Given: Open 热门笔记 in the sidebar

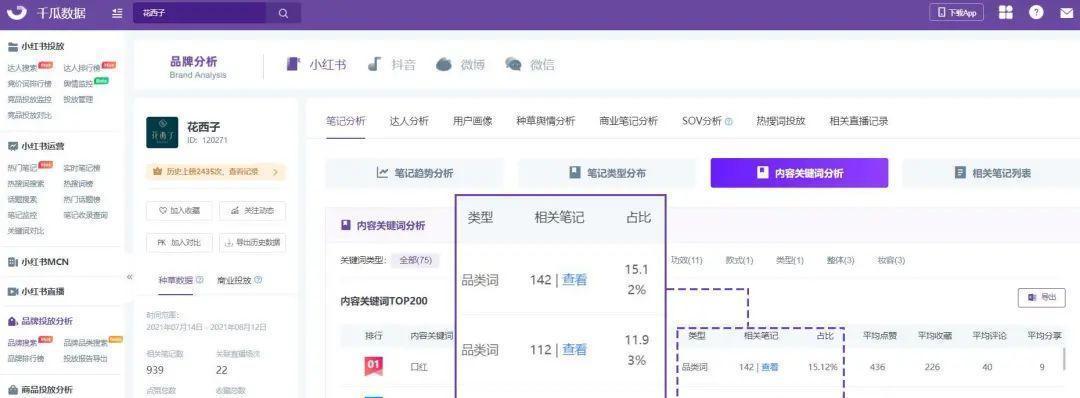Looking at the screenshot, I should point(23,168).
